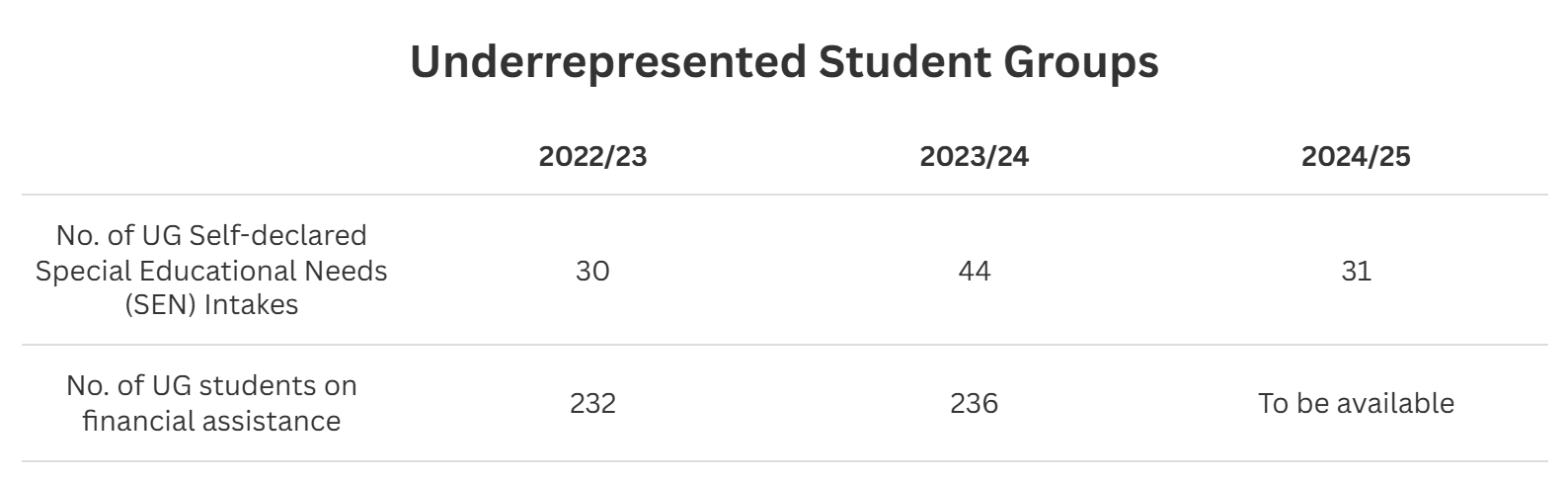Image resolution: width=1568 pixels, height=482 pixels.
Task: Click the "No. of UG students on" line
Action: 211,385
